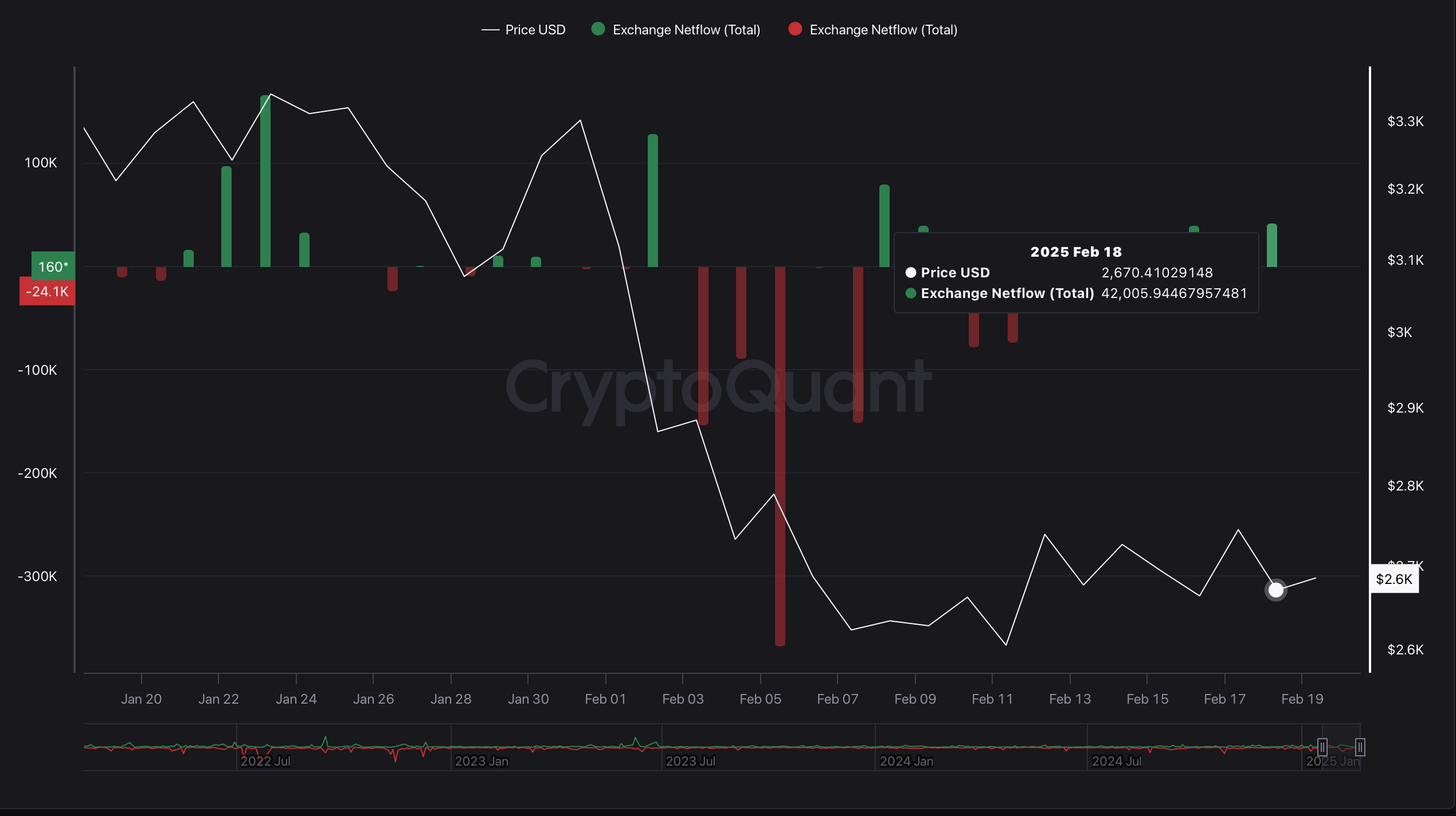Screen dimensions: 1456x816
Task: Click the tooltip date header 2025 Feb 18
Action: [x=1075, y=252]
